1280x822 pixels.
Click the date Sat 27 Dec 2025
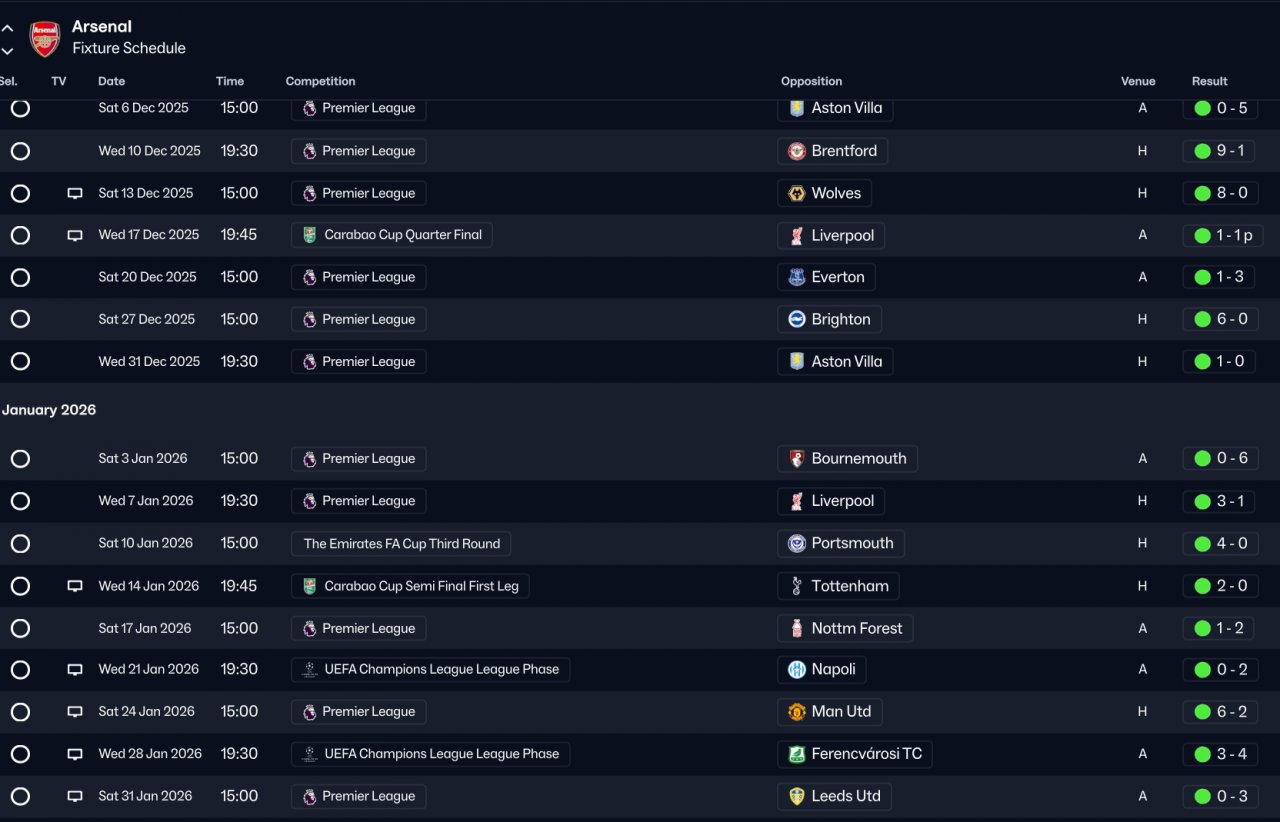(147, 319)
